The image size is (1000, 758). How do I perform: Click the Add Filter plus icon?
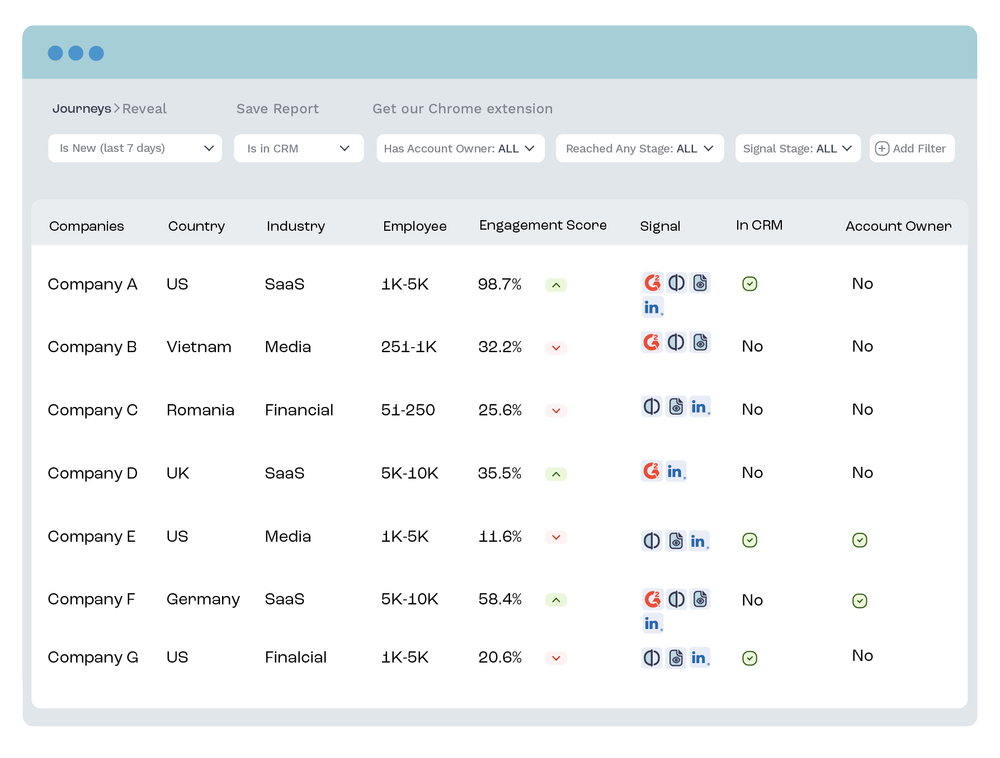click(x=881, y=148)
